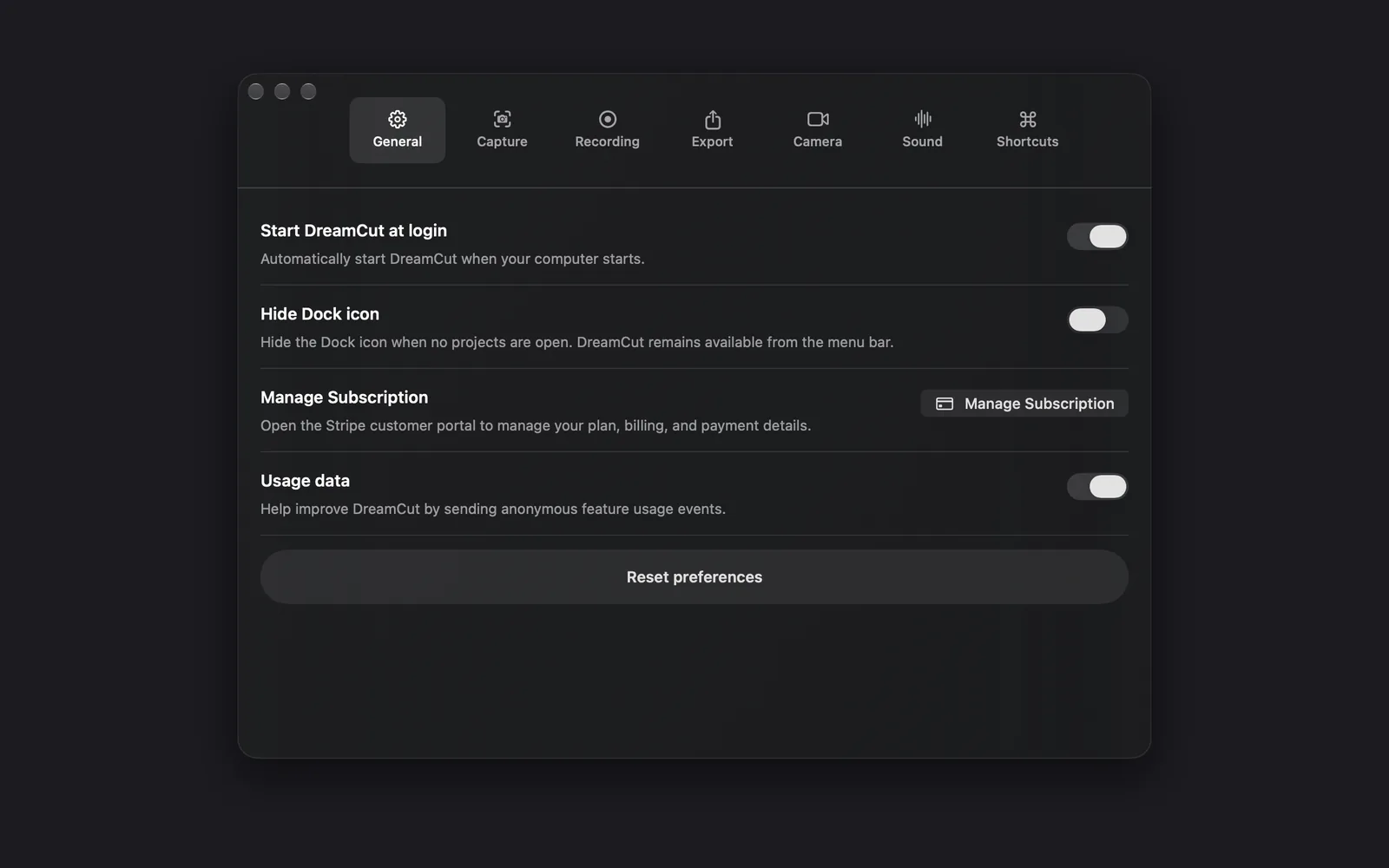The height and width of the screenshot is (868, 1389).
Task: Select the General gear icon
Action: [x=398, y=119]
